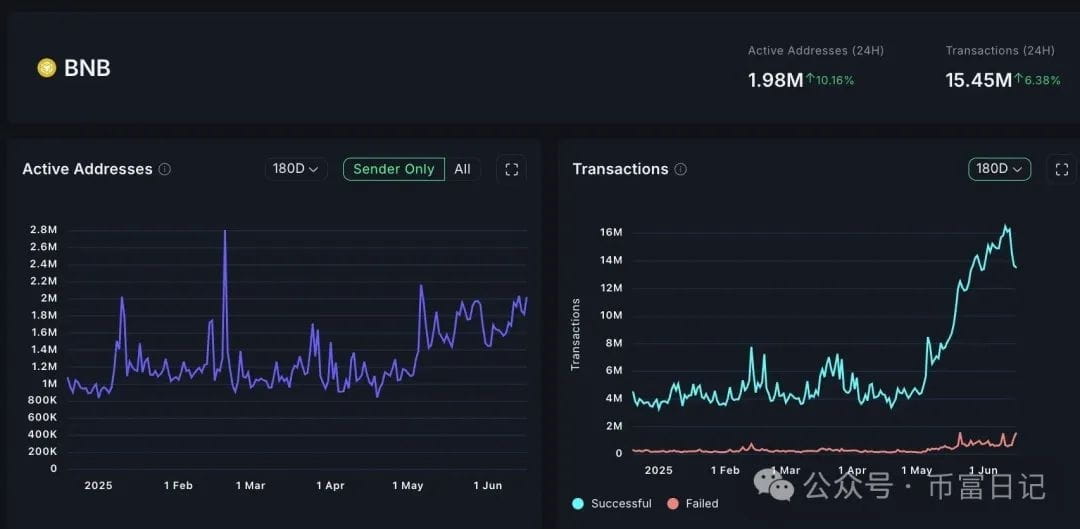This screenshot has width=1080, height=529.
Task: Click the Transactions chart heading
Action: click(x=620, y=169)
